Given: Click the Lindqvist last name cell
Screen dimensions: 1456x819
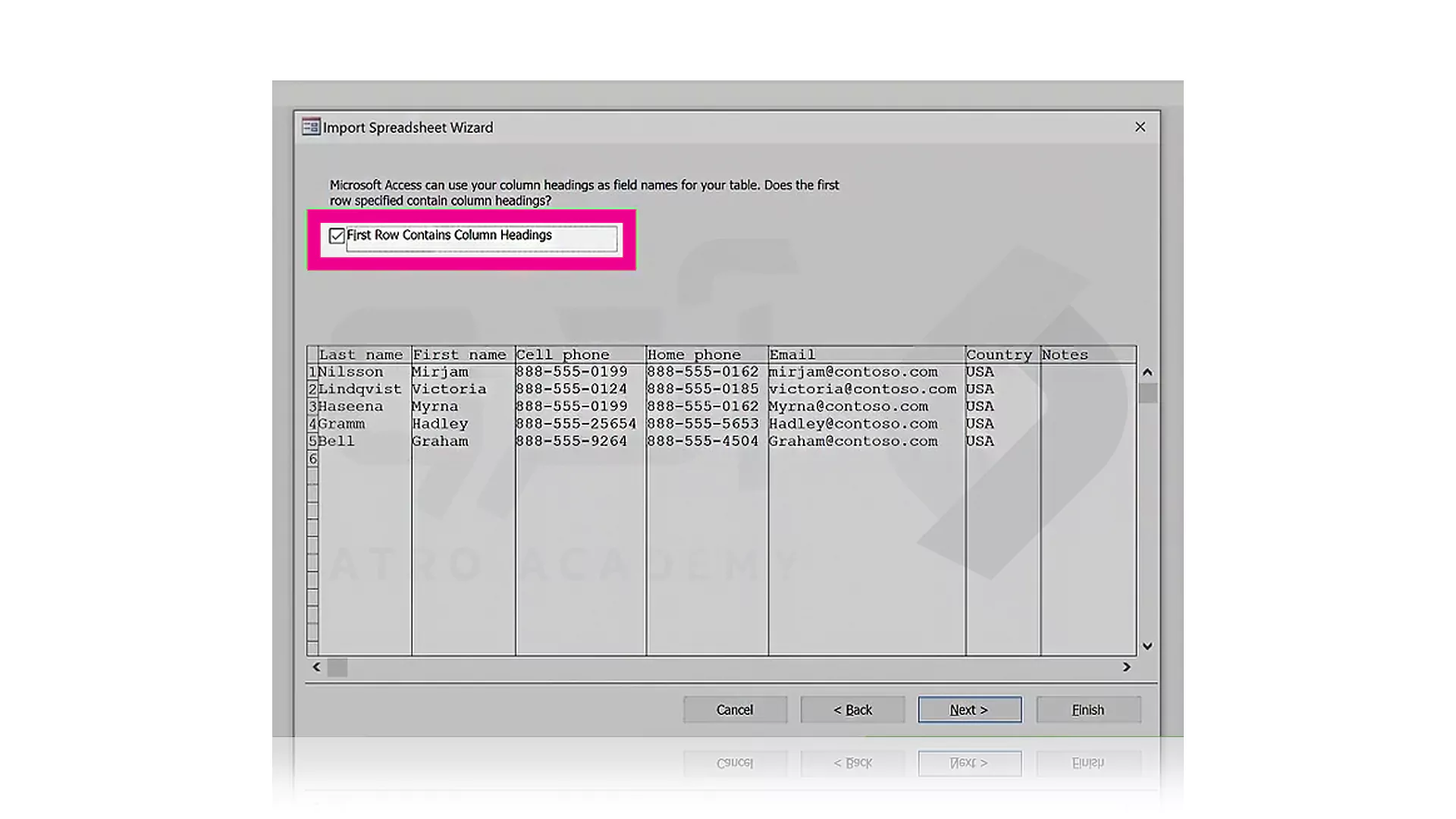Looking at the screenshot, I should tap(365, 389).
